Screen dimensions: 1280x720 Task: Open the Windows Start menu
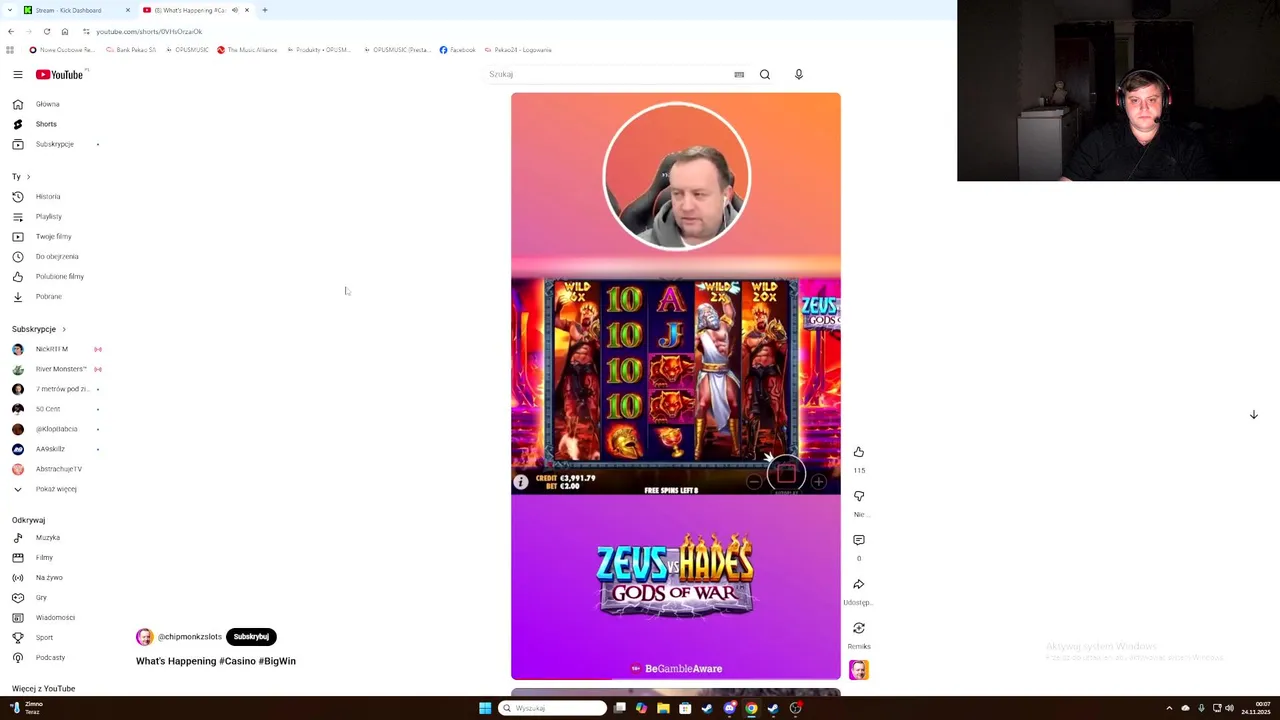[x=485, y=708]
